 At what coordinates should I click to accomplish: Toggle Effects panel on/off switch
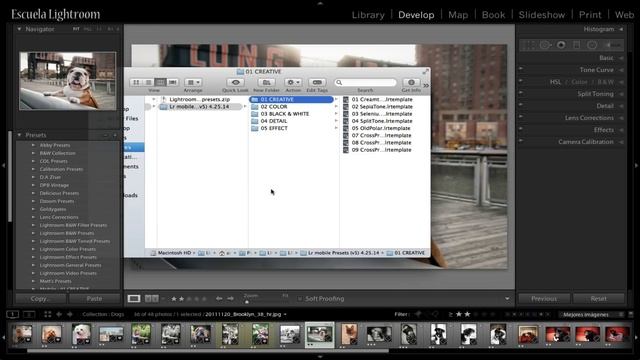[521, 129]
